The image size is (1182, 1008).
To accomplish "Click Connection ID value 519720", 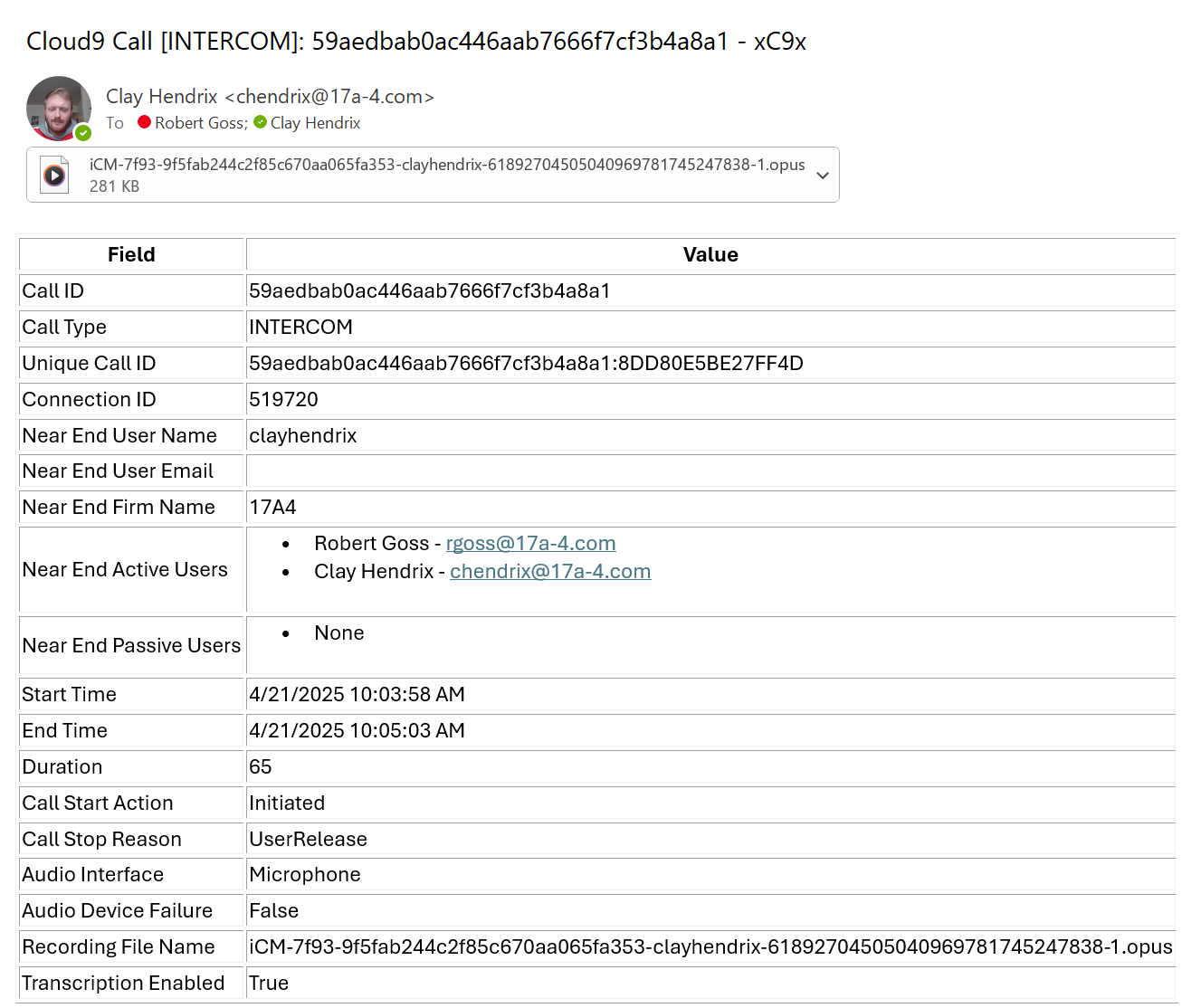I will 283,399.
